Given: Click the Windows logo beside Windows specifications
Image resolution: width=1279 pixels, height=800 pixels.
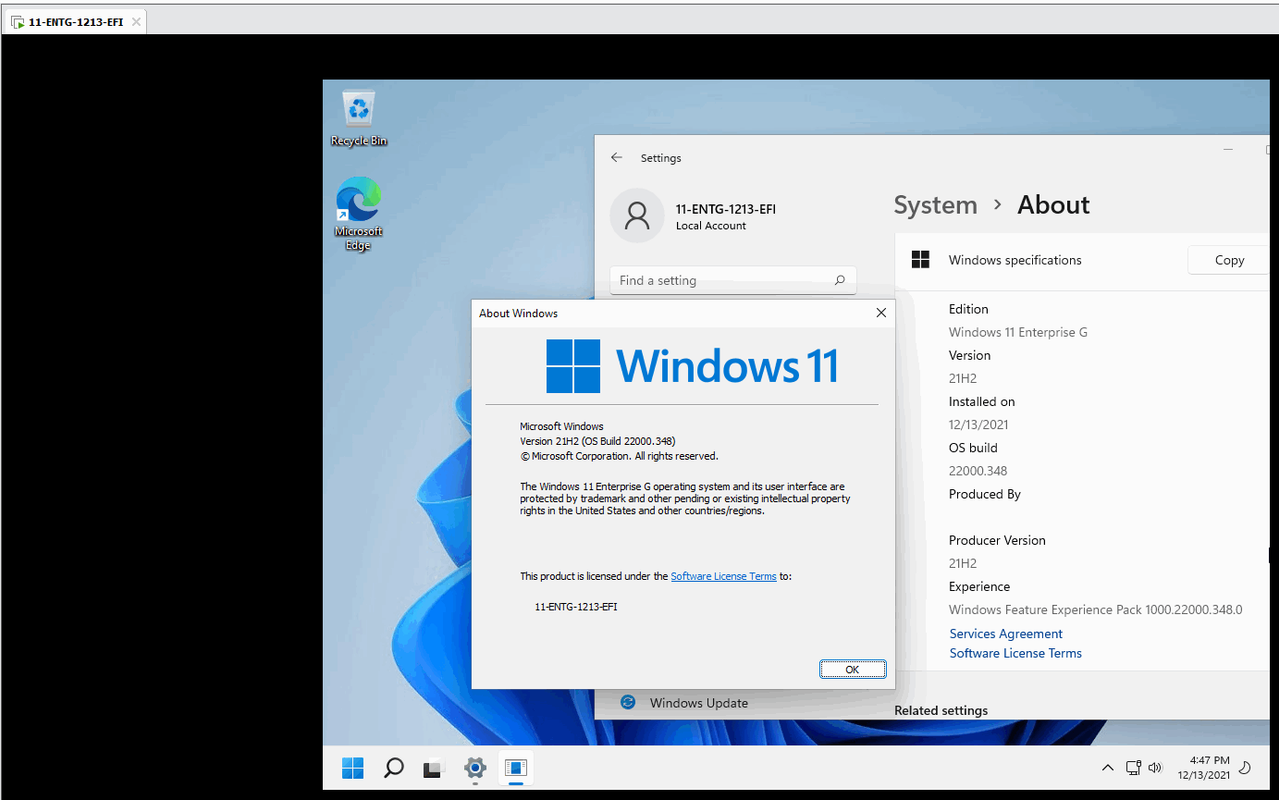Looking at the screenshot, I should coord(921,260).
